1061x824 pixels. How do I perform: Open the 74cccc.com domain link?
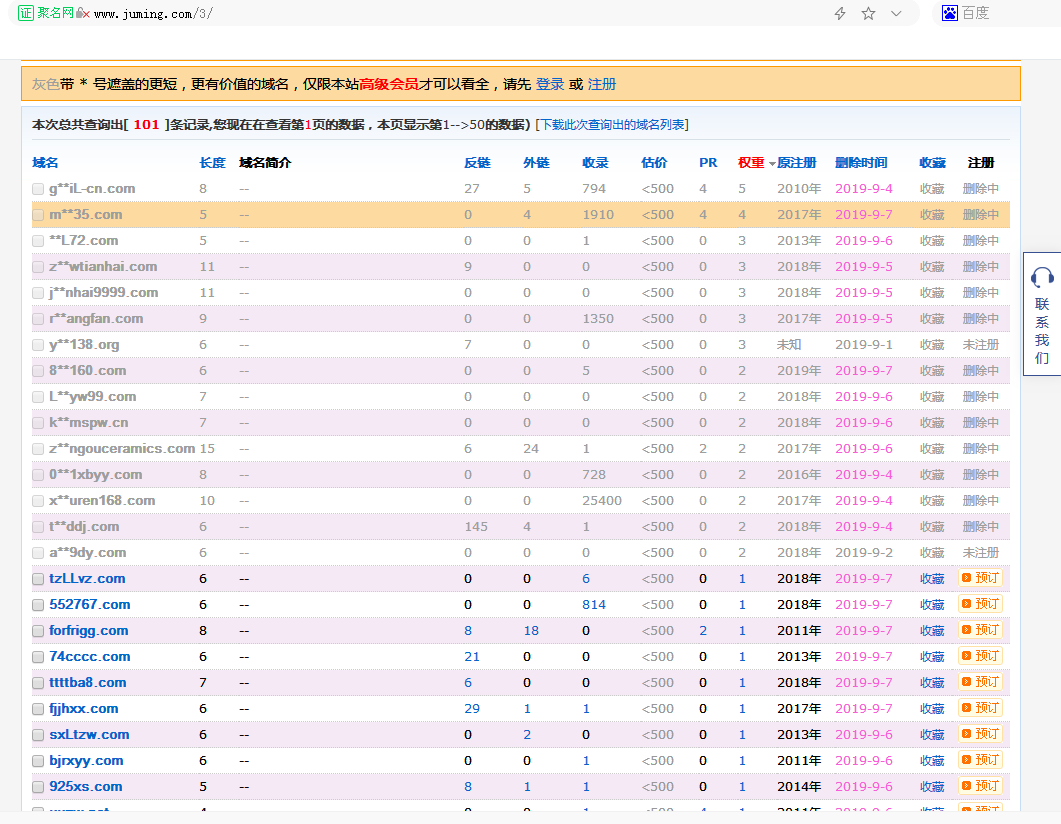pos(89,656)
